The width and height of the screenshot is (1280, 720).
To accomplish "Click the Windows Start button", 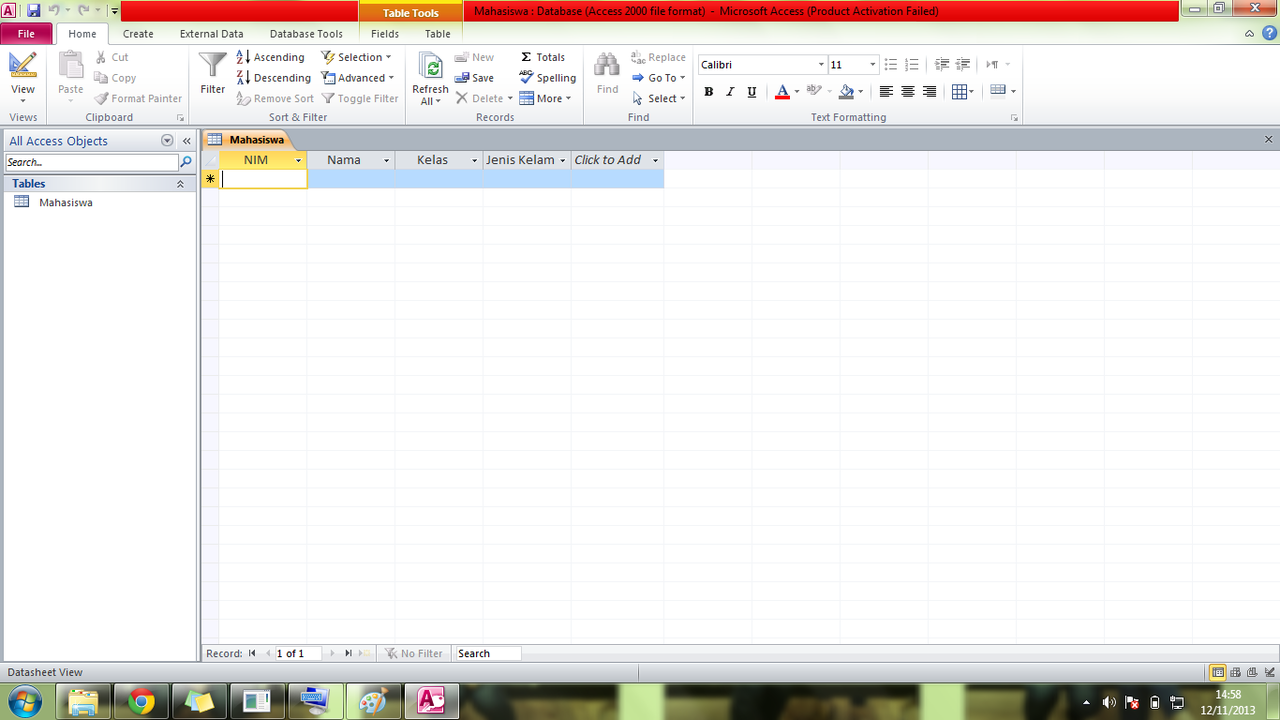I will click(x=24, y=701).
